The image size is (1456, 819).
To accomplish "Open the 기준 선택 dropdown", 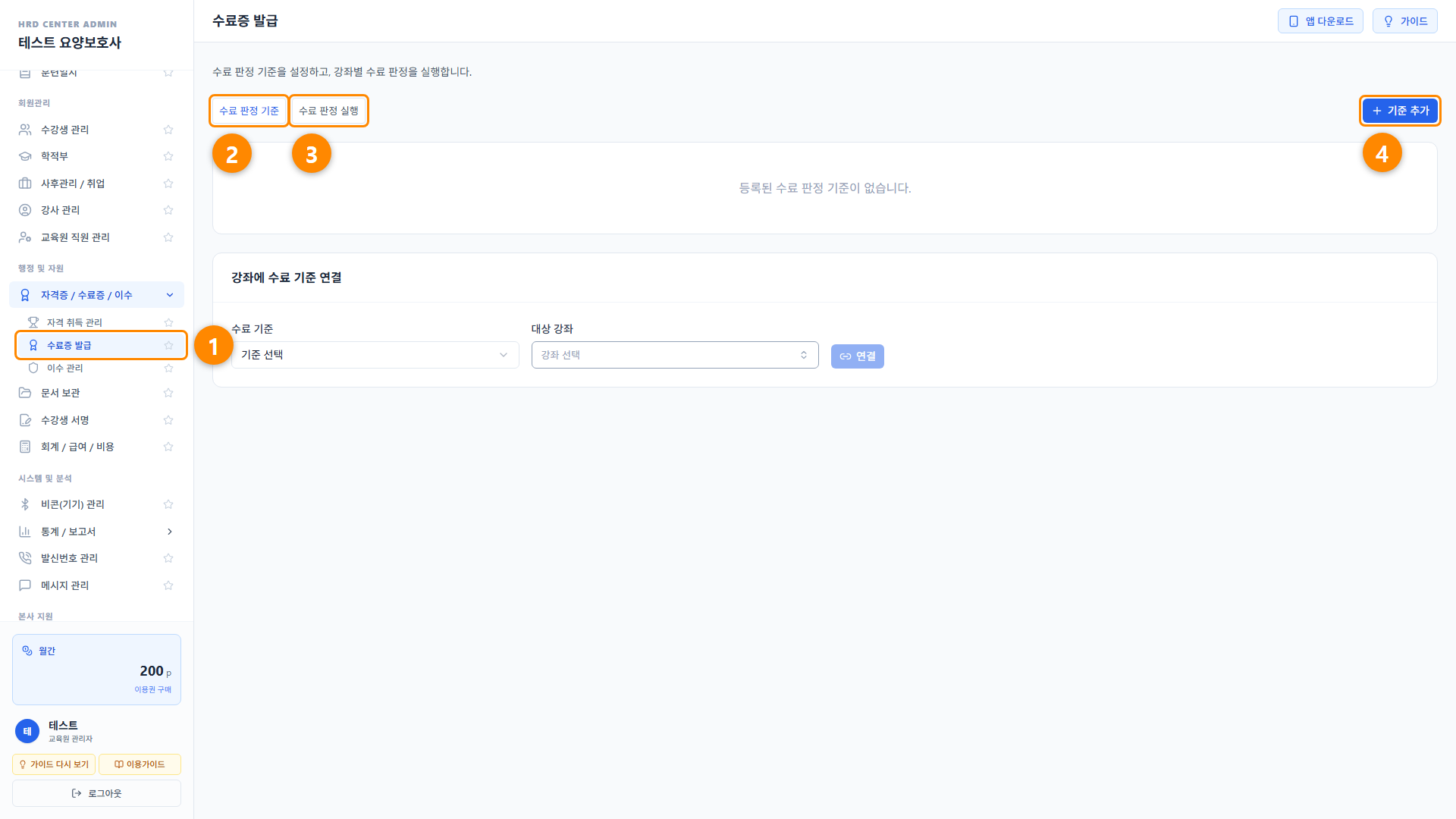I will coord(375,355).
